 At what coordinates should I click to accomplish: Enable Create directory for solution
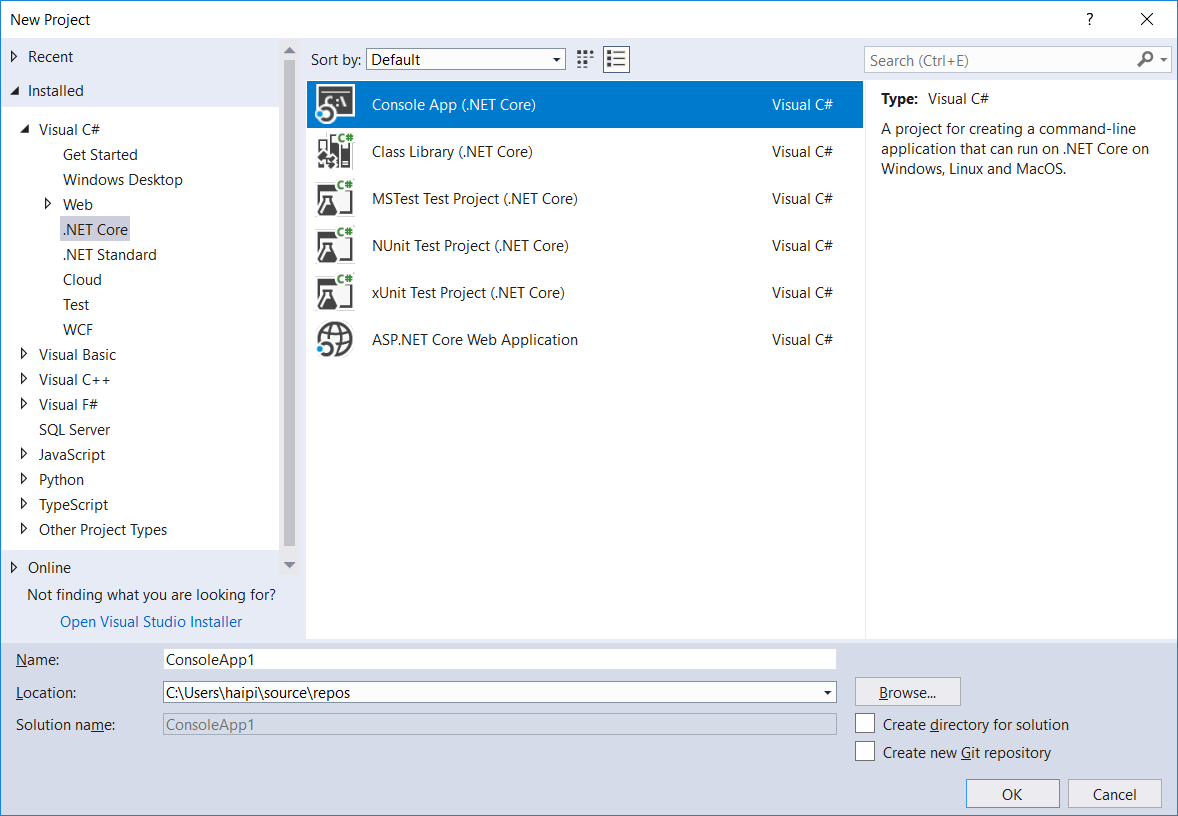pos(865,724)
